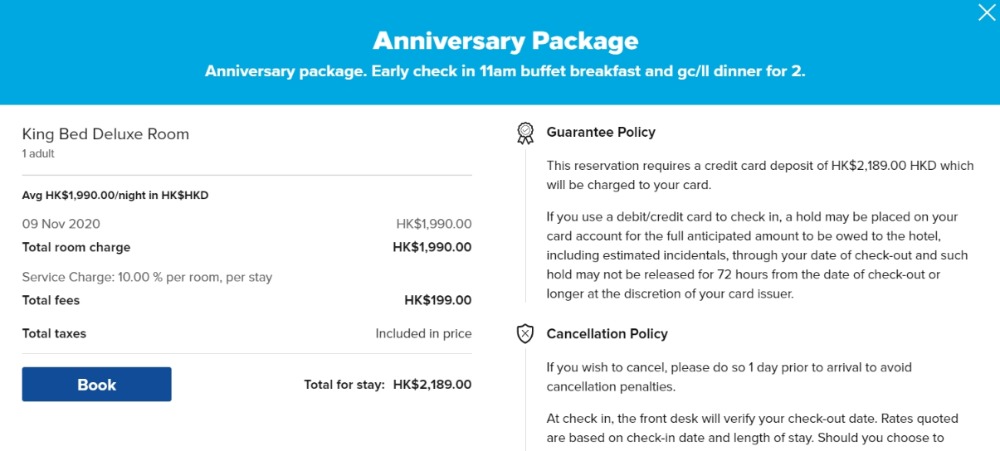Click the King Bed Deluxe Room heading
The height and width of the screenshot is (451, 1000).
[105, 134]
